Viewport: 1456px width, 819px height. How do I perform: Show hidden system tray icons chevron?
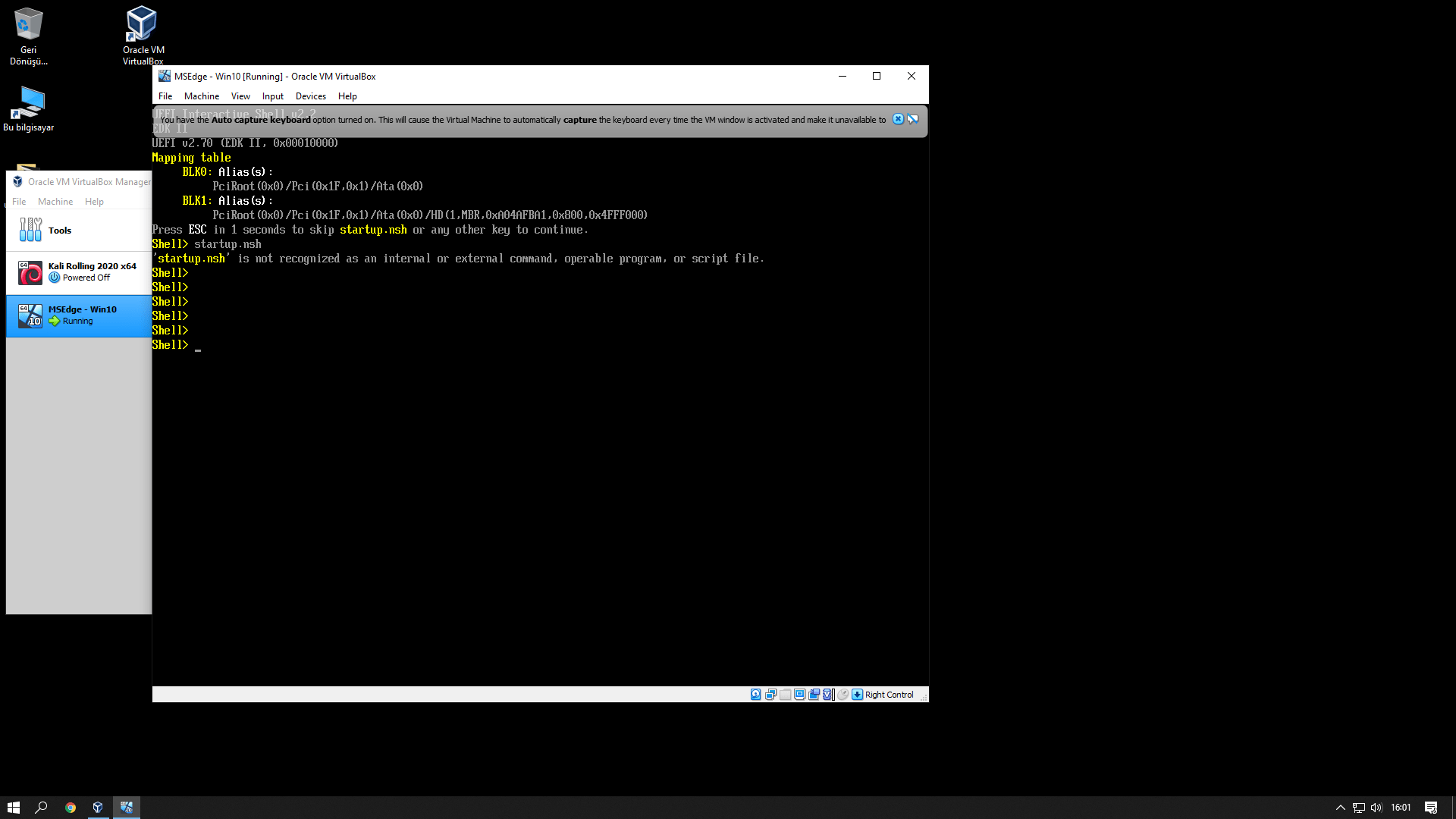pos(1340,808)
